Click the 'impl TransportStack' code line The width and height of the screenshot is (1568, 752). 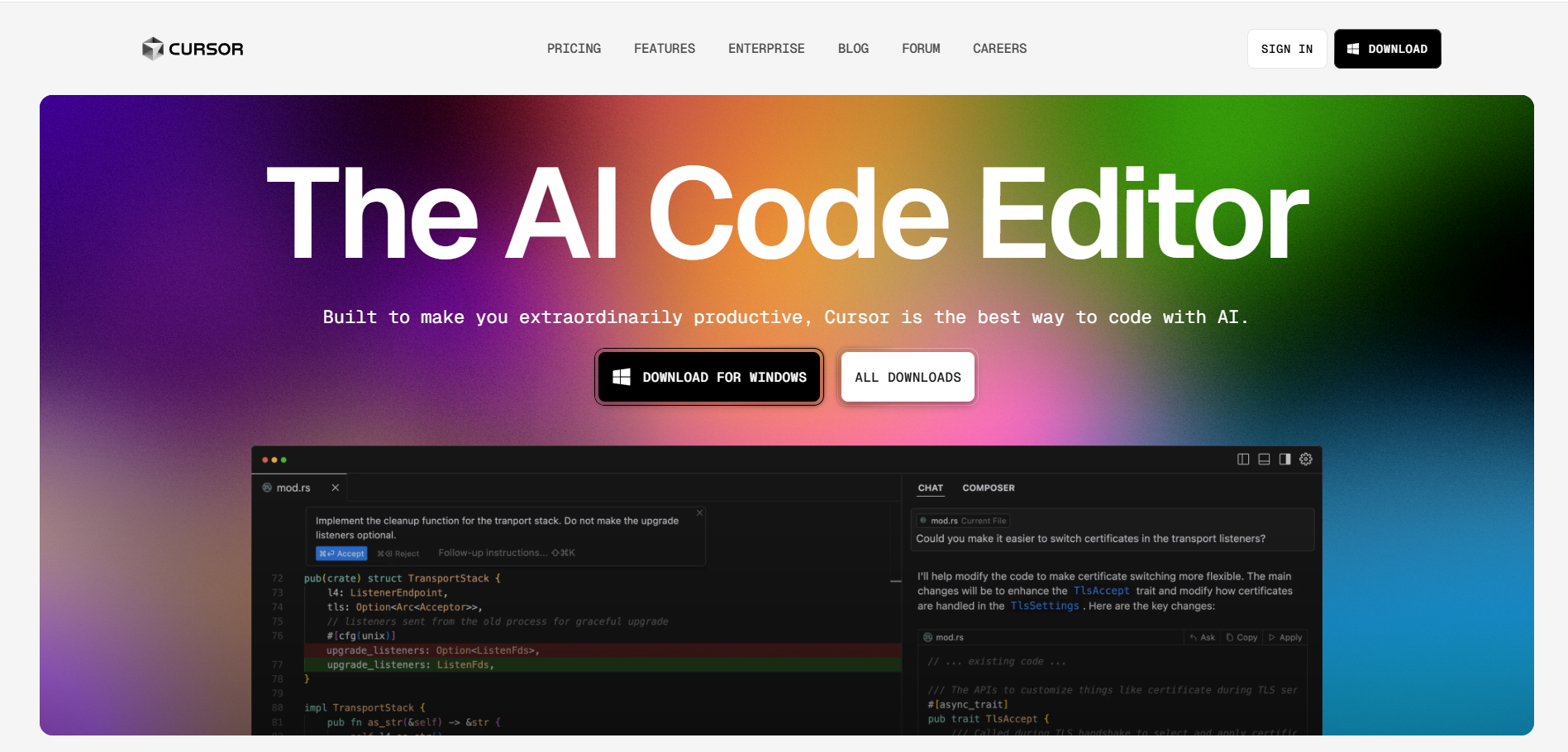[x=365, y=707]
